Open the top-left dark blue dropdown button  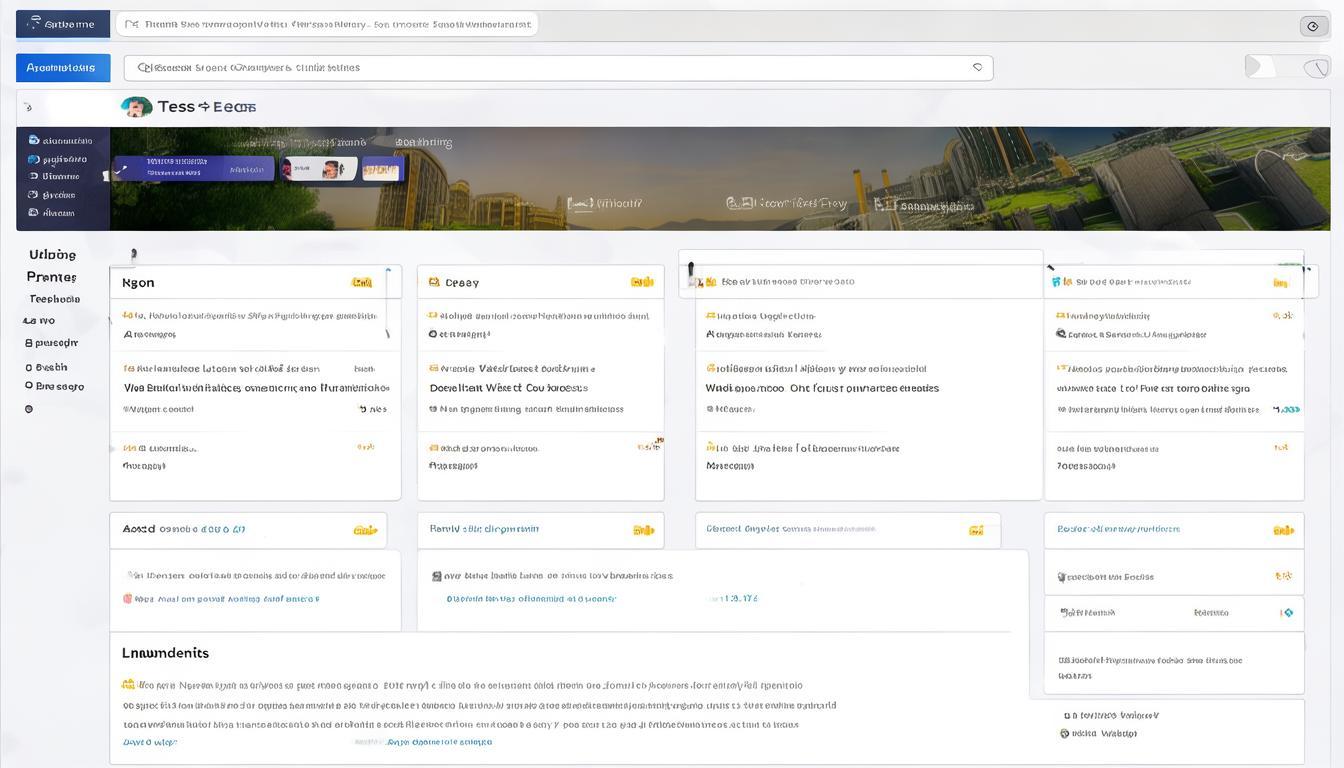[x=62, y=24]
